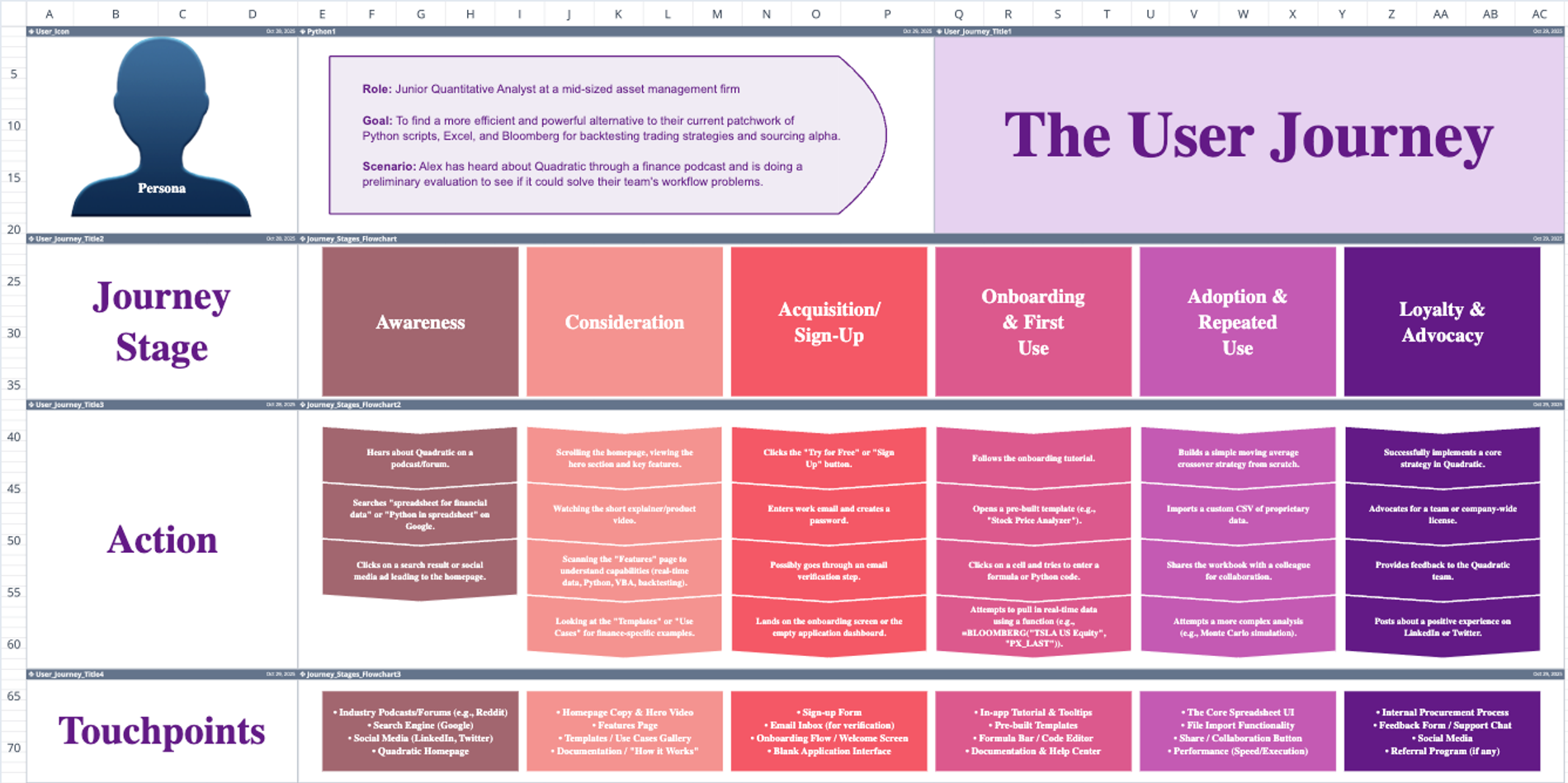
Task: Select column J header
Action: (x=569, y=13)
